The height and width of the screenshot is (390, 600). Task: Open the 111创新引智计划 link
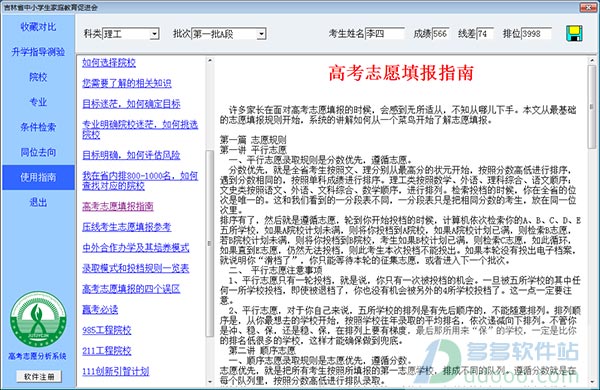(116, 372)
